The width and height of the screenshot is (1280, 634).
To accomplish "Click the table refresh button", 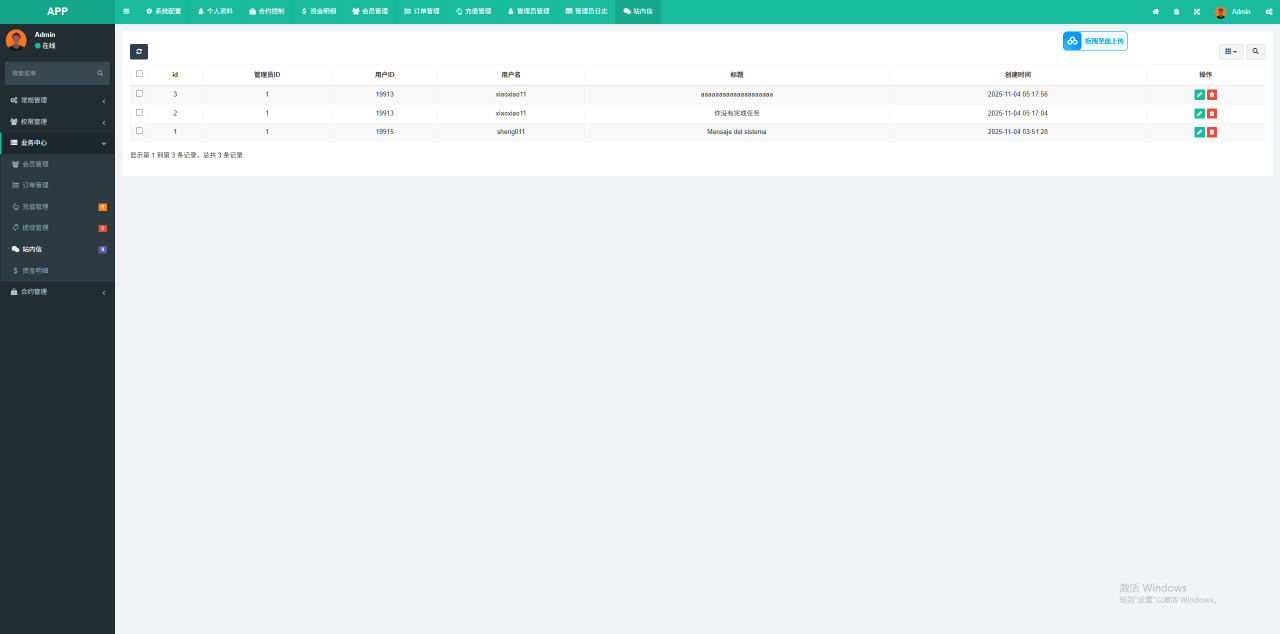I will pyautogui.click(x=139, y=51).
